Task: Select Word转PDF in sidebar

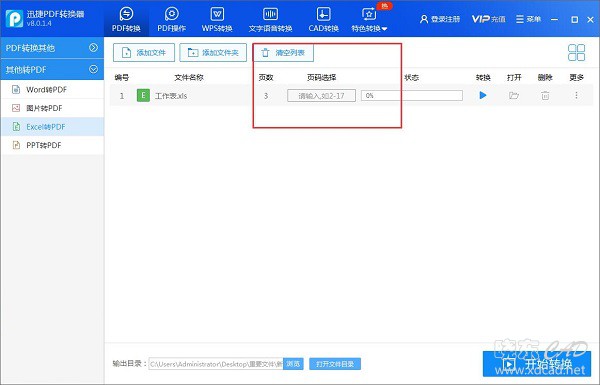Action: point(52,90)
